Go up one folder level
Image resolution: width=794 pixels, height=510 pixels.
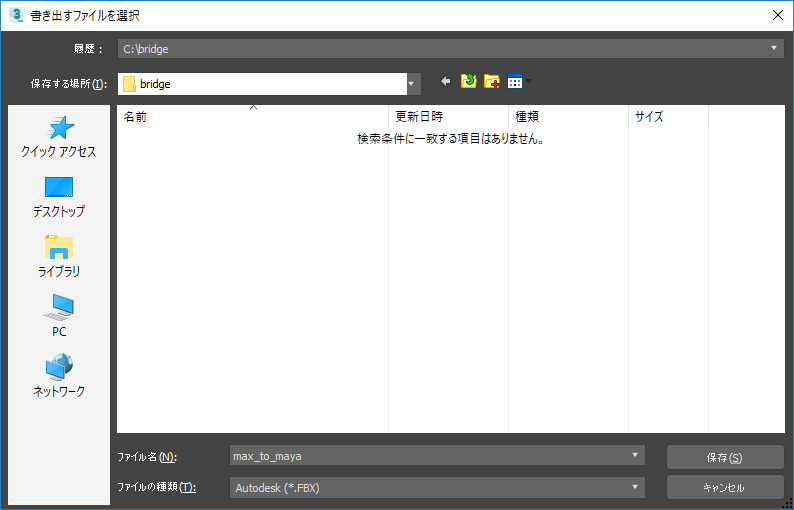tap(468, 82)
